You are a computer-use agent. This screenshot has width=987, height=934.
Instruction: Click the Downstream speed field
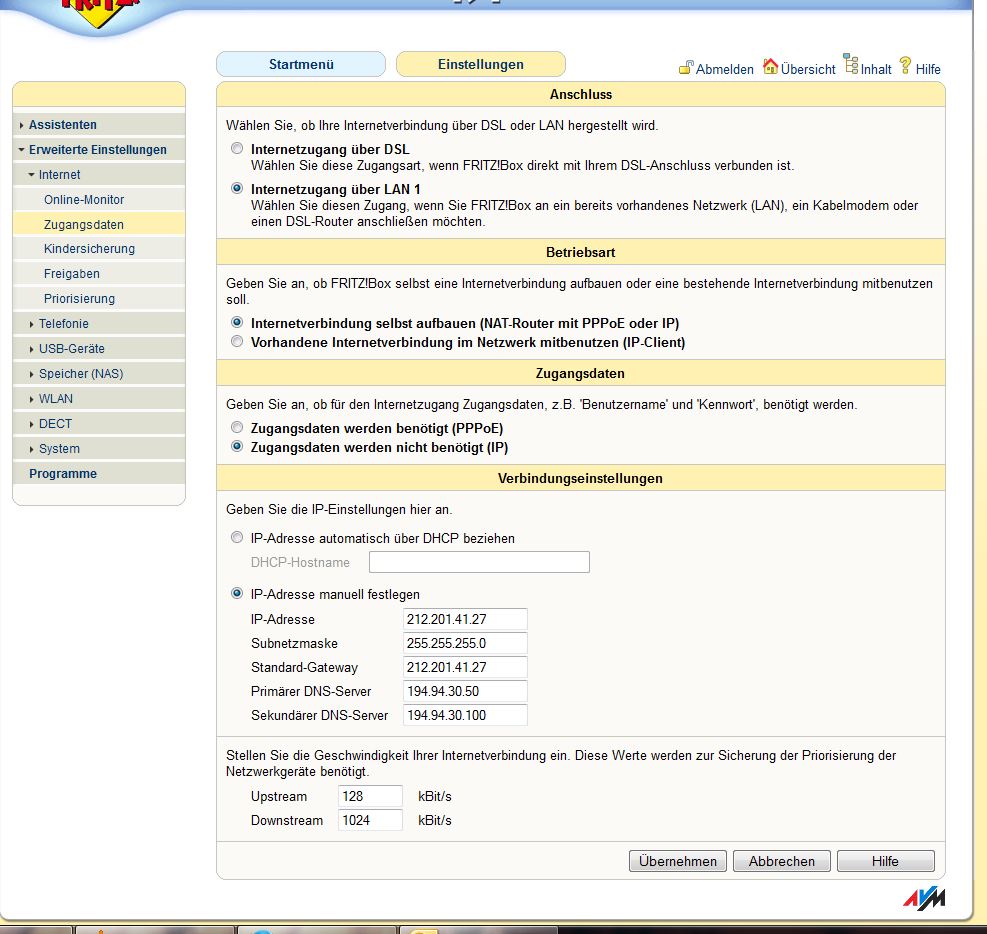(370, 820)
